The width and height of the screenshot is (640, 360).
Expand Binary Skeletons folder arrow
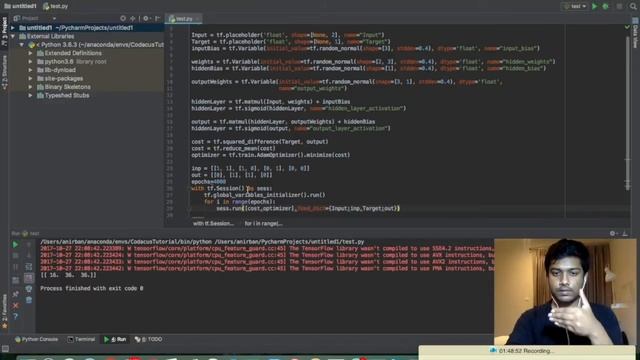[x=30, y=87]
